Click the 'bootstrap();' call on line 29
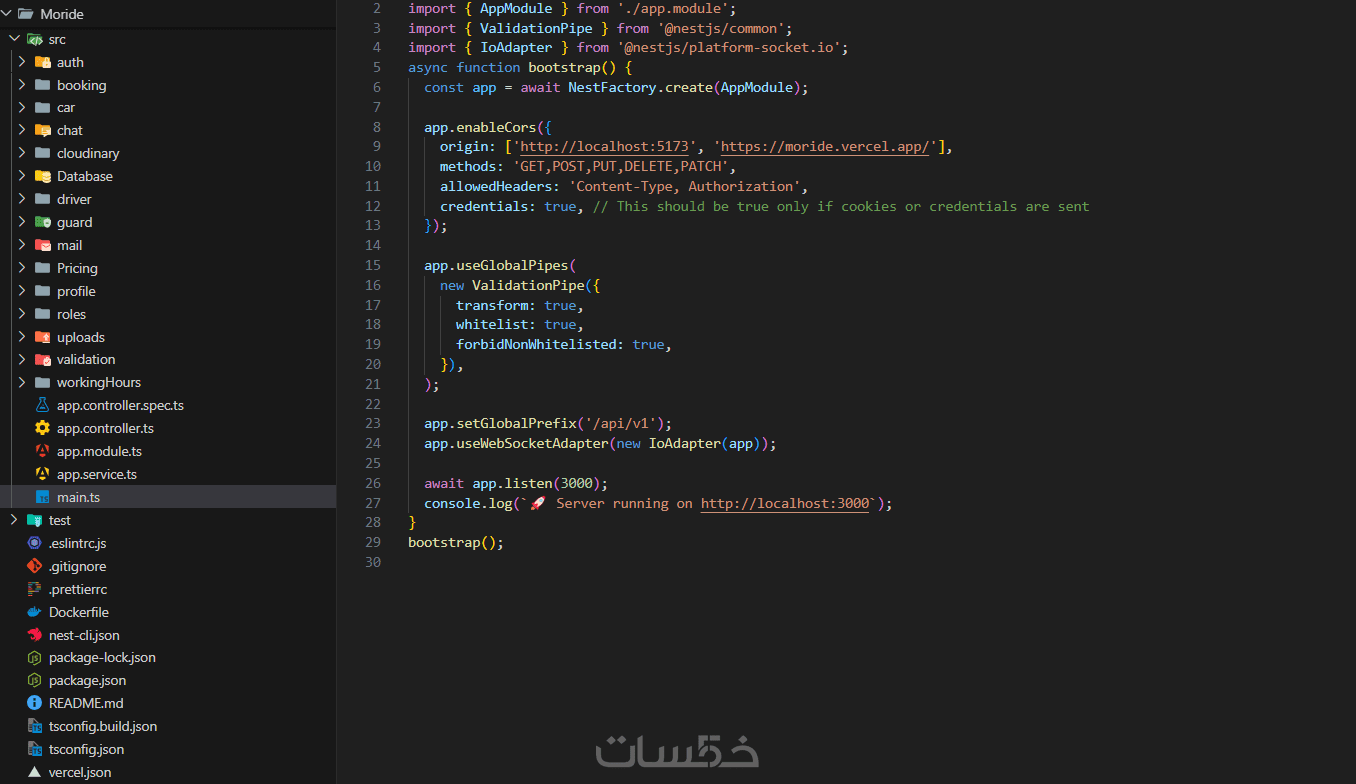 tap(456, 542)
